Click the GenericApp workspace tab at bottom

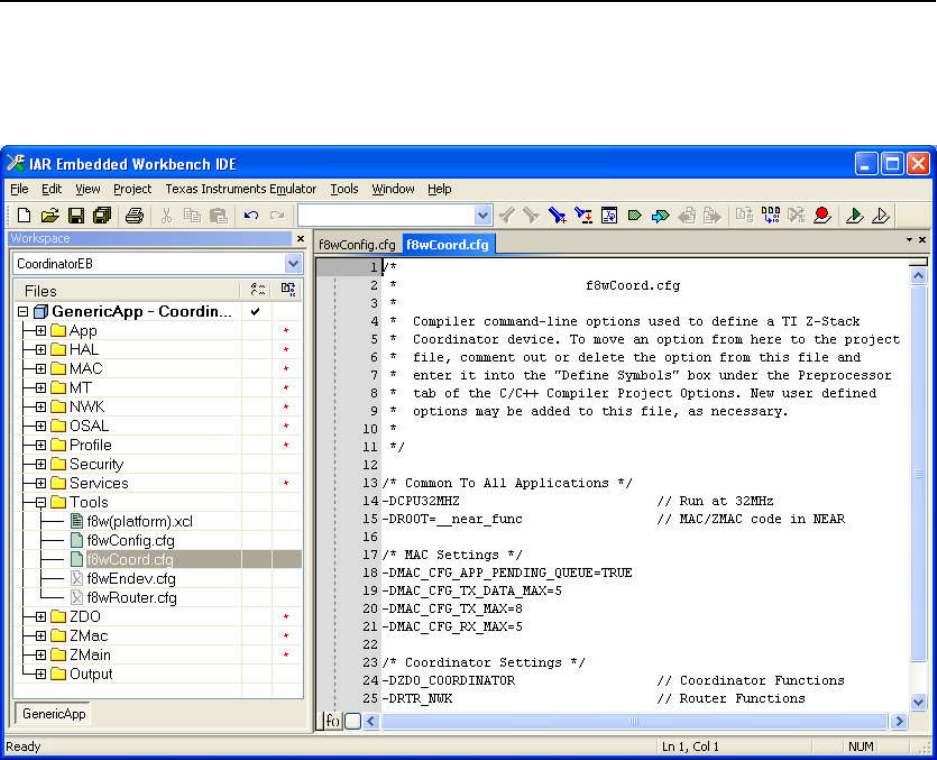52,714
